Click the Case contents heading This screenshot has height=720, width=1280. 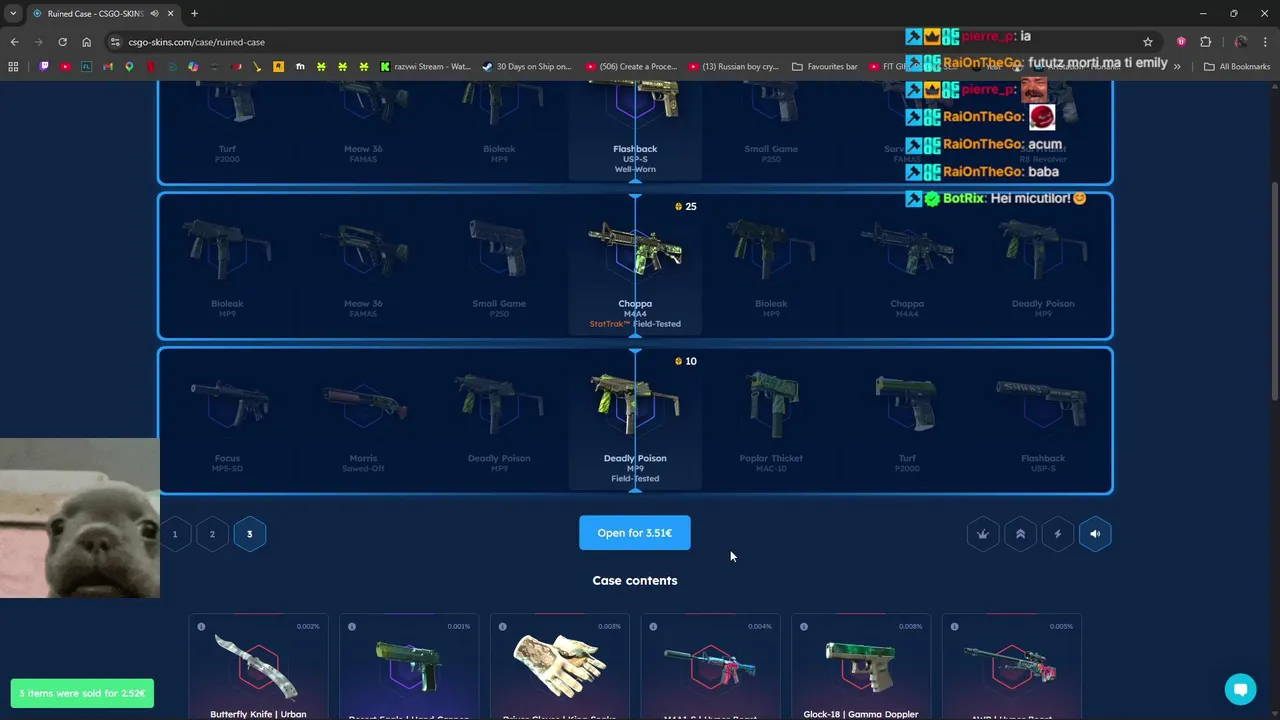point(635,580)
